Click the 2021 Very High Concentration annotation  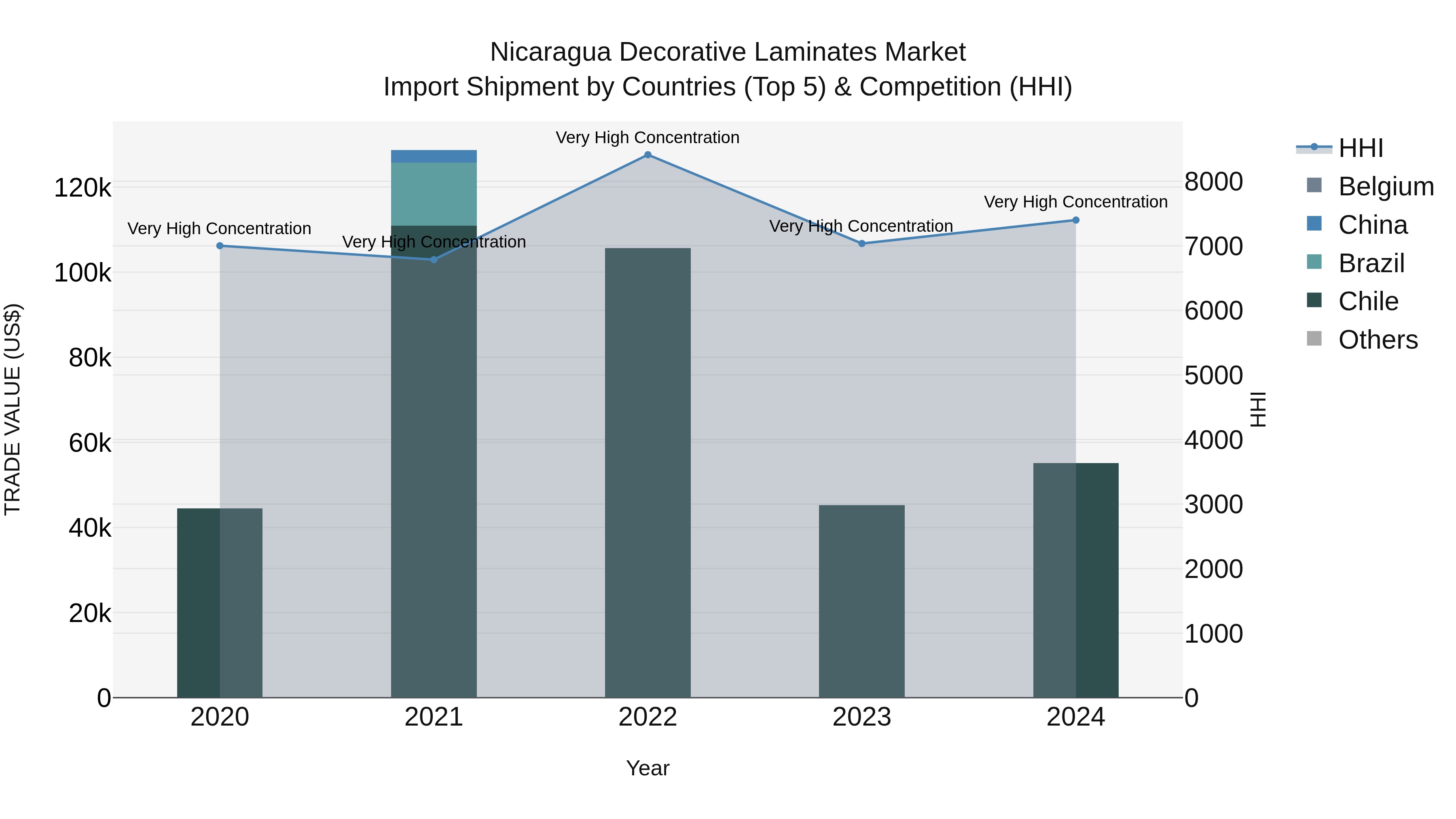(x=434, y=242)
